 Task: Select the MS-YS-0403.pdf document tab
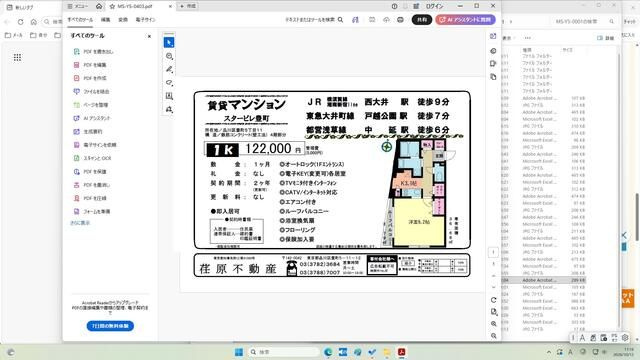[135, 7]
